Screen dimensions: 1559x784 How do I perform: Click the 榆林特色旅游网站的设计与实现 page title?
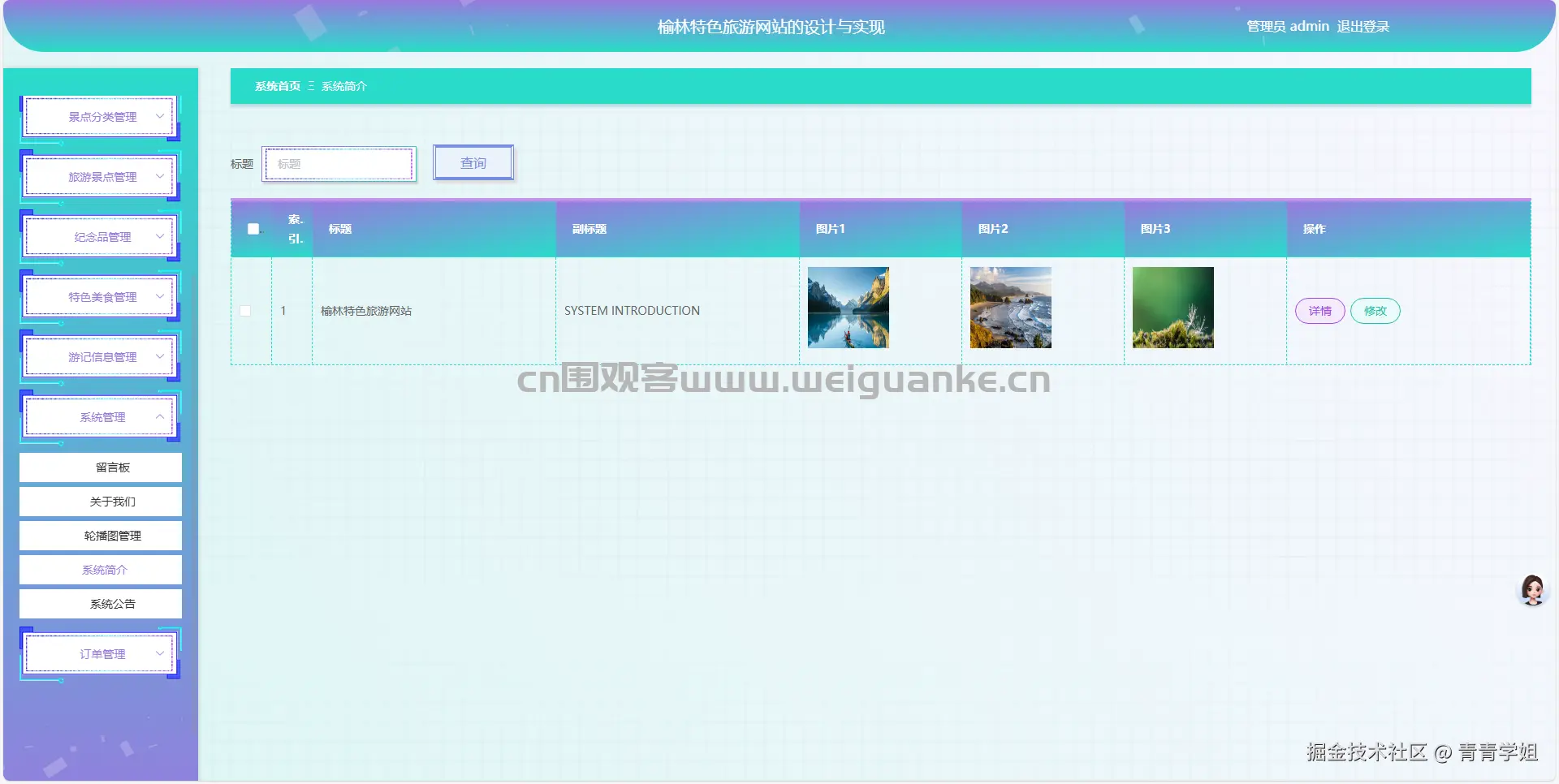(x=771, y=27)
